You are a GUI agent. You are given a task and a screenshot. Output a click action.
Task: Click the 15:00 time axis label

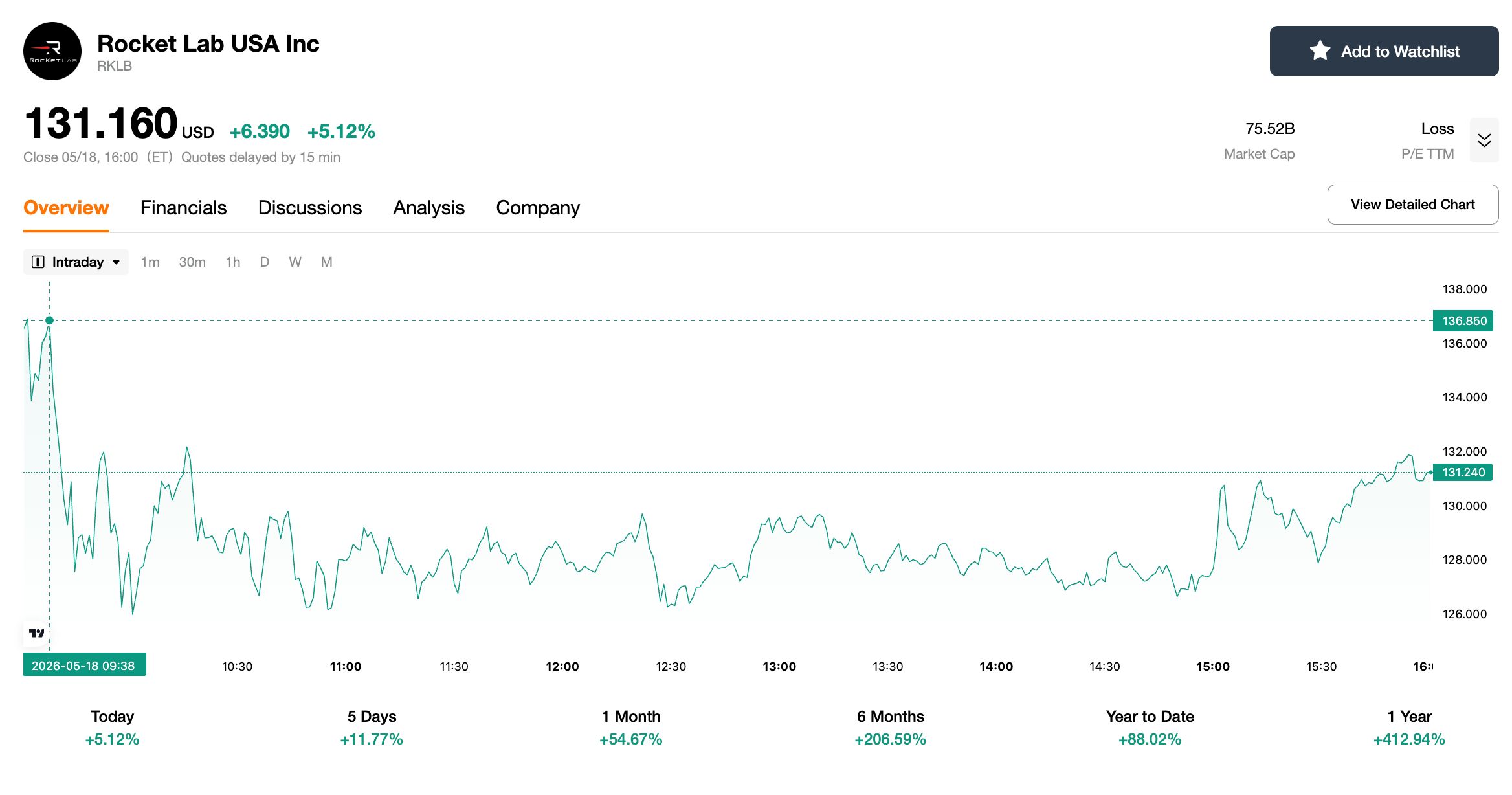click(x=1213, y=666)
